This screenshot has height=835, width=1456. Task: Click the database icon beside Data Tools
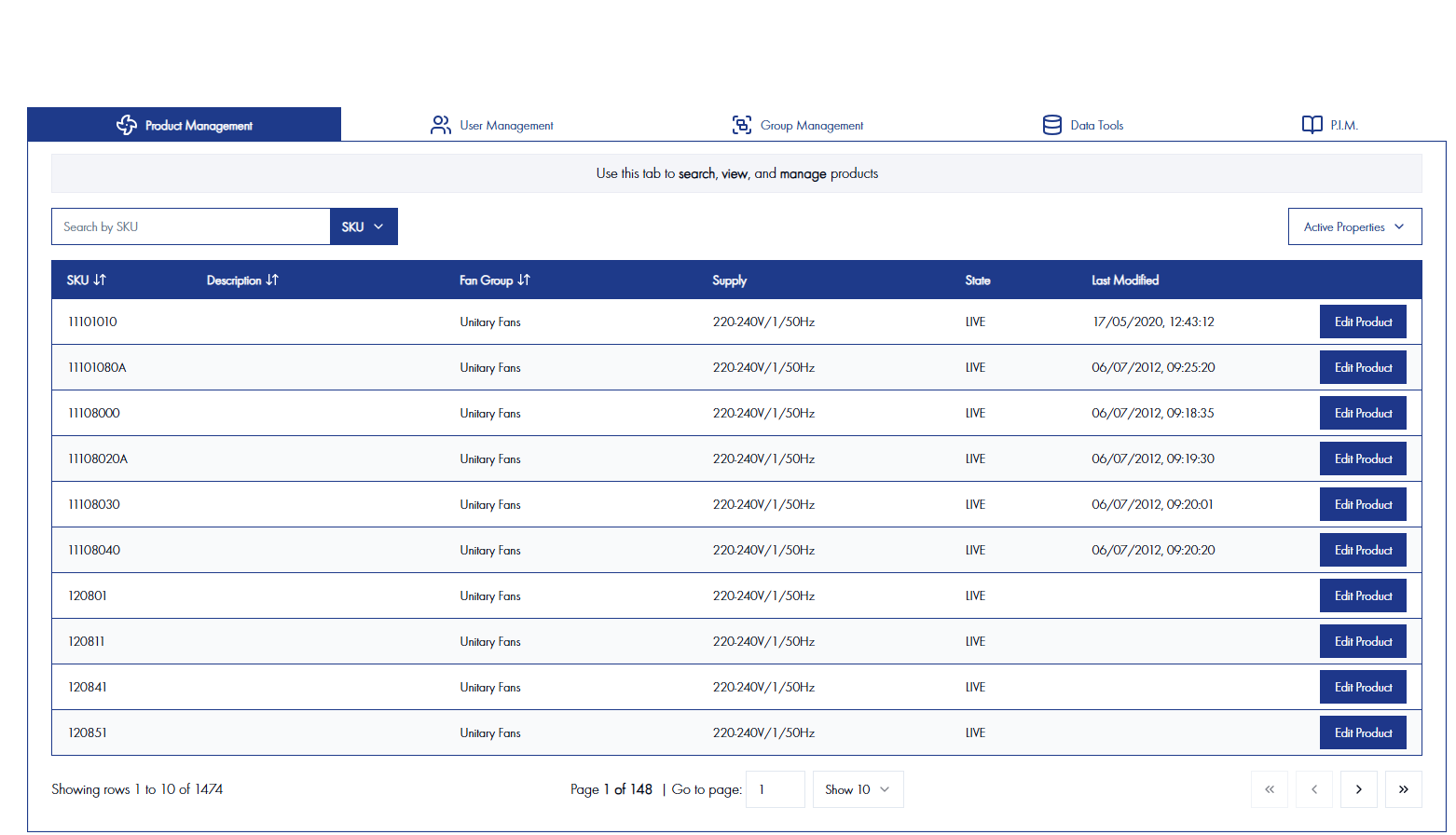pyautogui.click(x=1052, y=125)
